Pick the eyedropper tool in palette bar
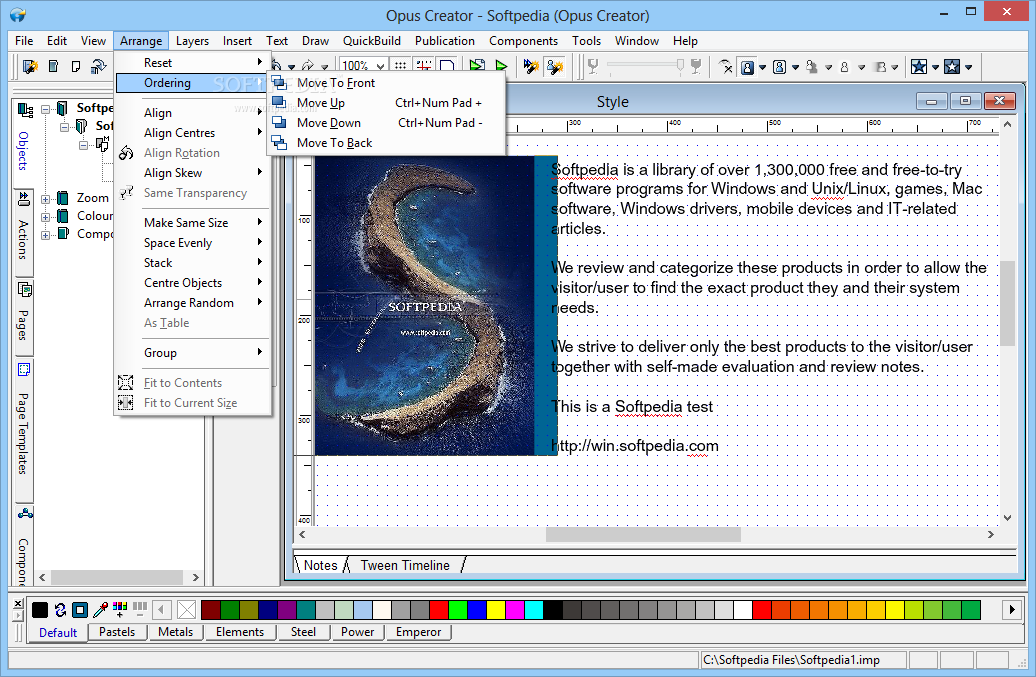1036x677 pixels. 100,609
